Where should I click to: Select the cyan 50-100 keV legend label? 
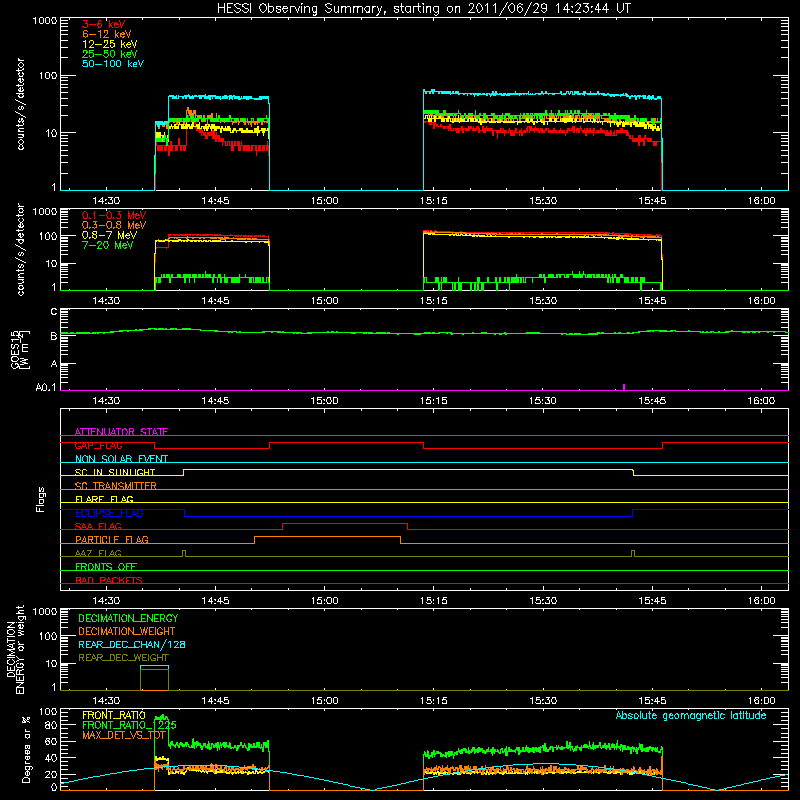click(113, 64)
